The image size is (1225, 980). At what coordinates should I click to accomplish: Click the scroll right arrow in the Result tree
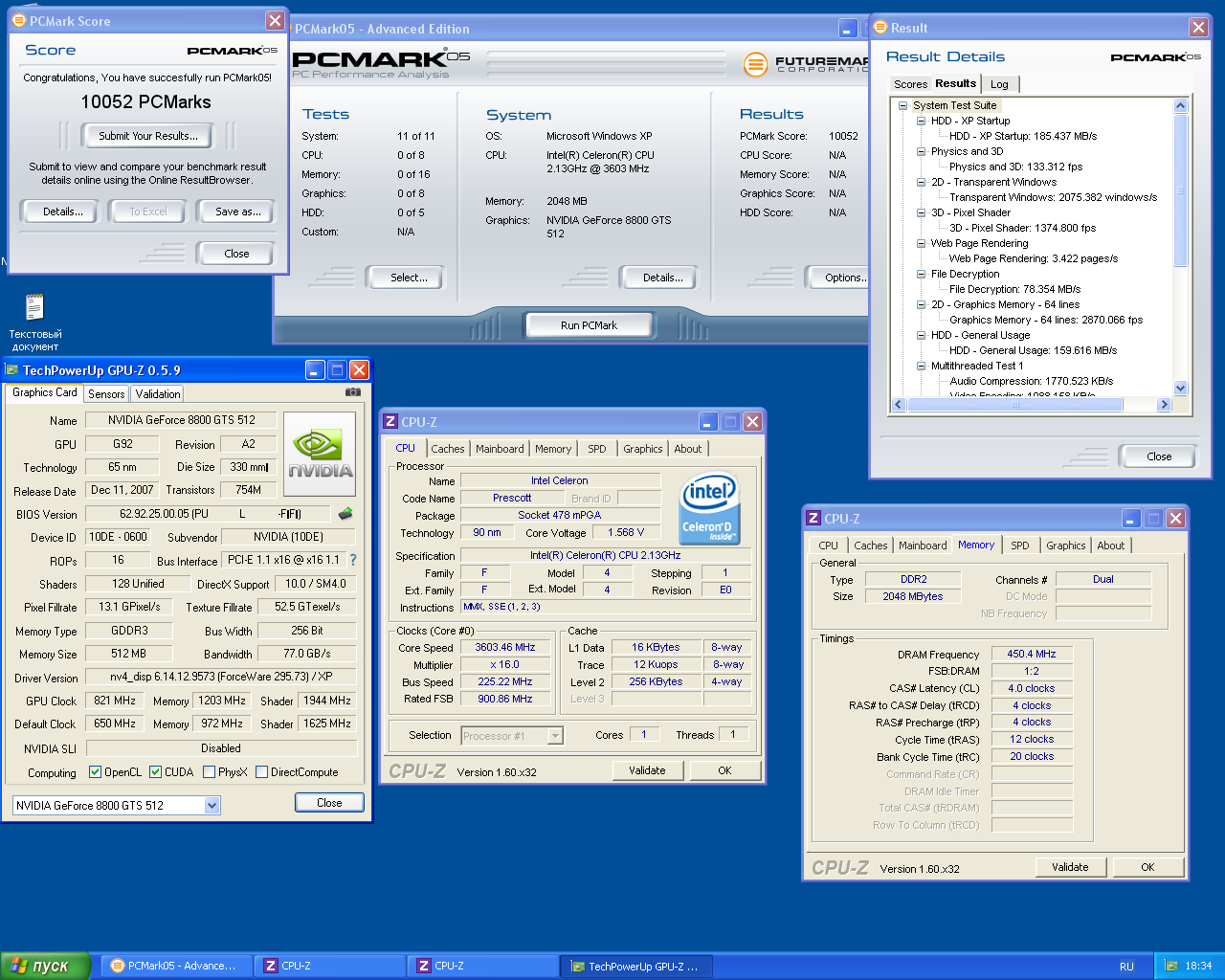point(1164,405)
